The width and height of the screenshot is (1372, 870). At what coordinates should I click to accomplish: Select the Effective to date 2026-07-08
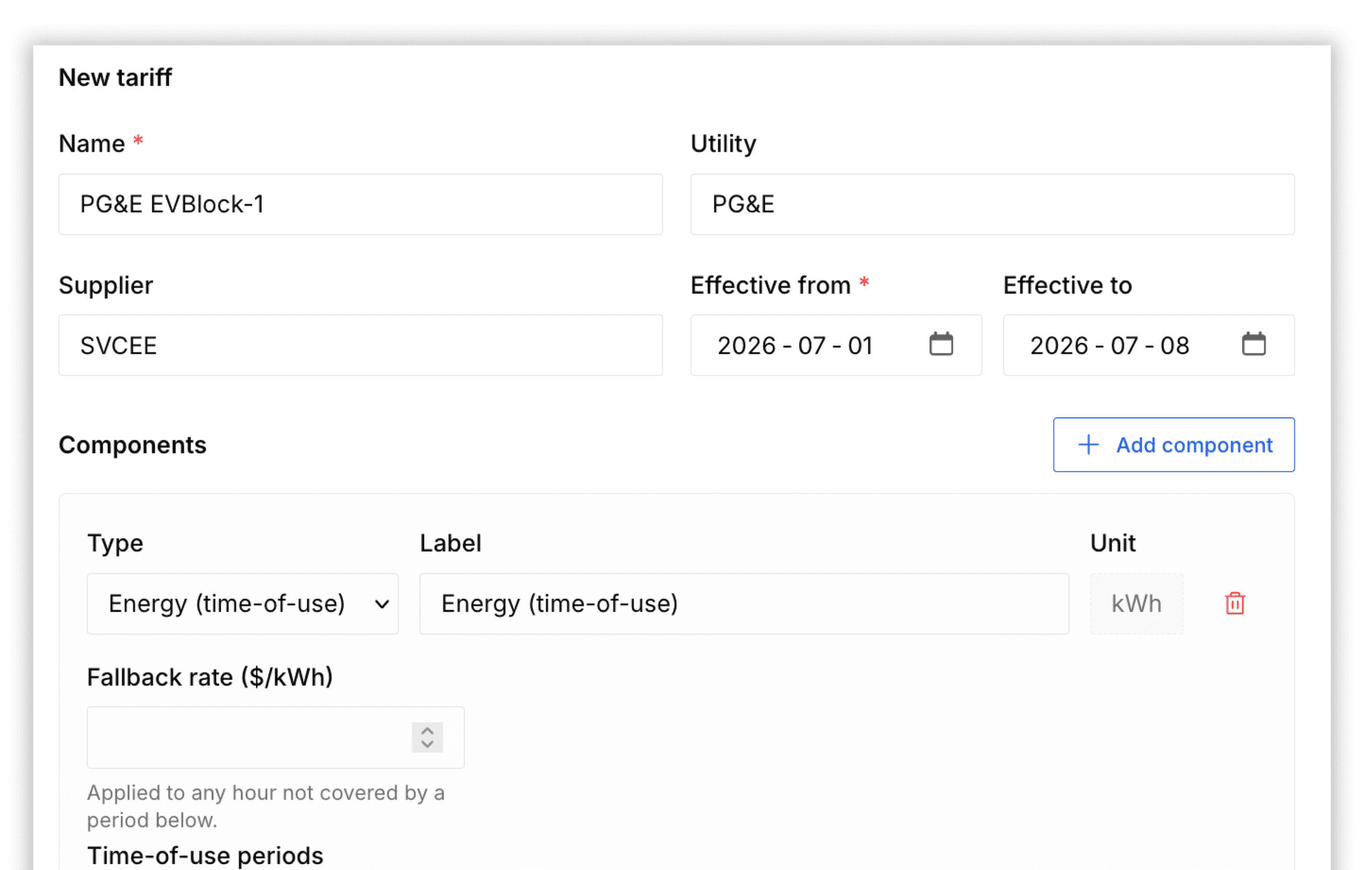[x=1109, y=346]
